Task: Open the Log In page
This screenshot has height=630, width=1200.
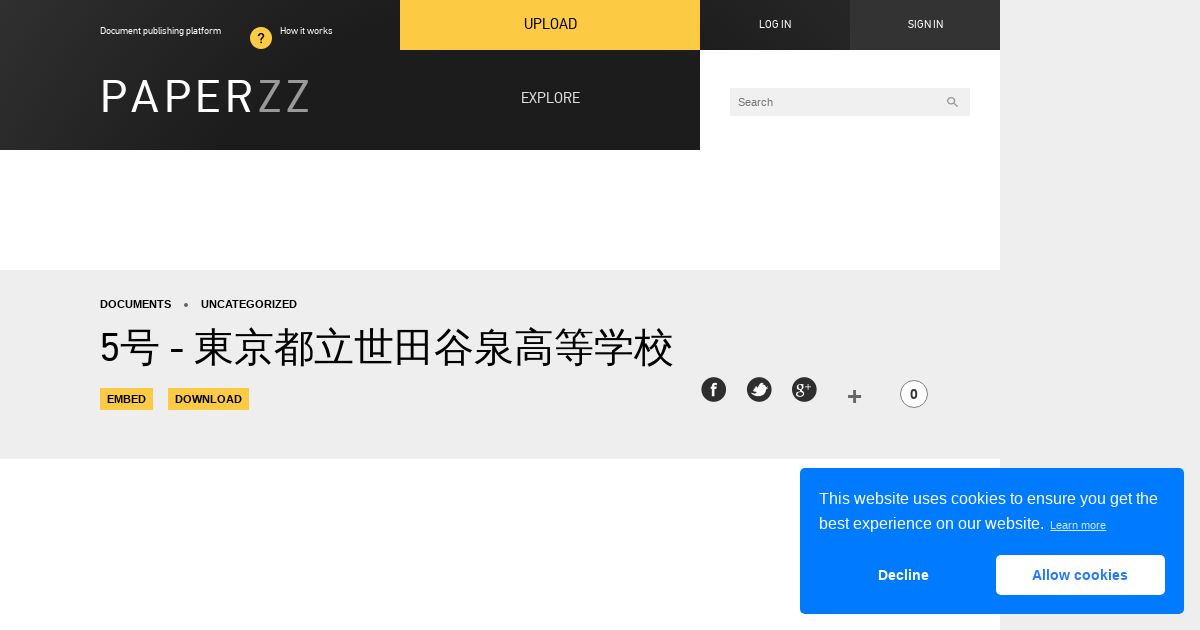Action: (775, 25)
